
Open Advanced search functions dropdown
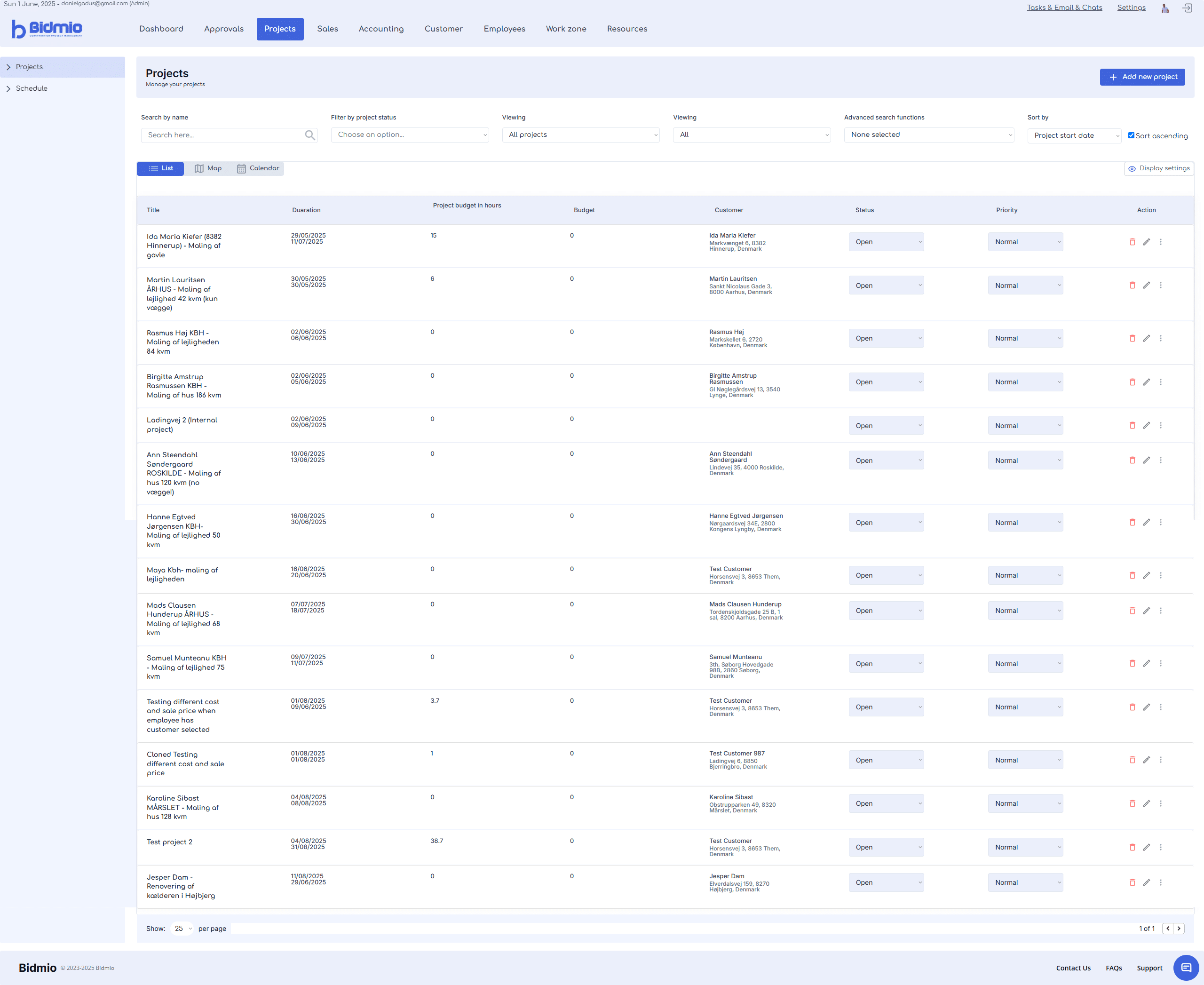929,135
